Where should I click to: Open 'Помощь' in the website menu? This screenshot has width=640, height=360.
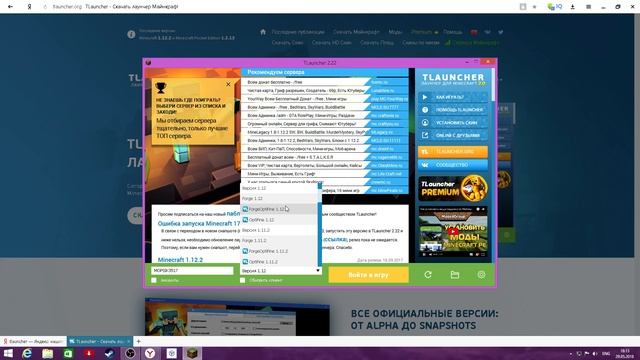coord(453,32)
